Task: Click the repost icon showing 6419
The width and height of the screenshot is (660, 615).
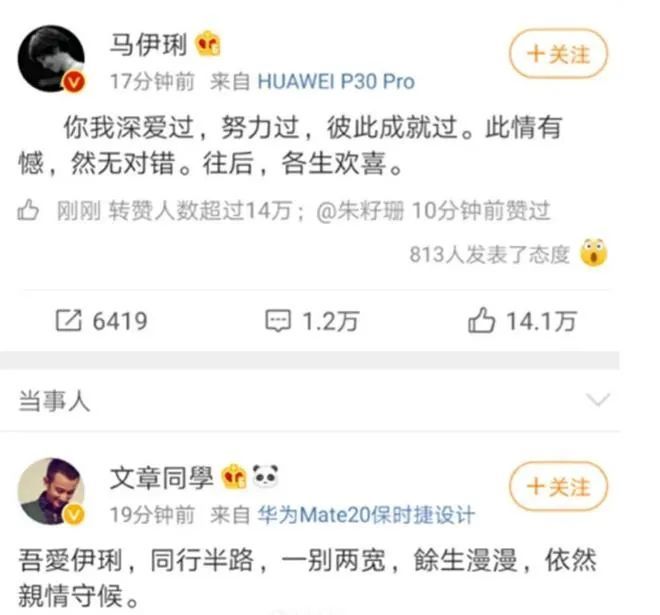Action: coord(68,321)
